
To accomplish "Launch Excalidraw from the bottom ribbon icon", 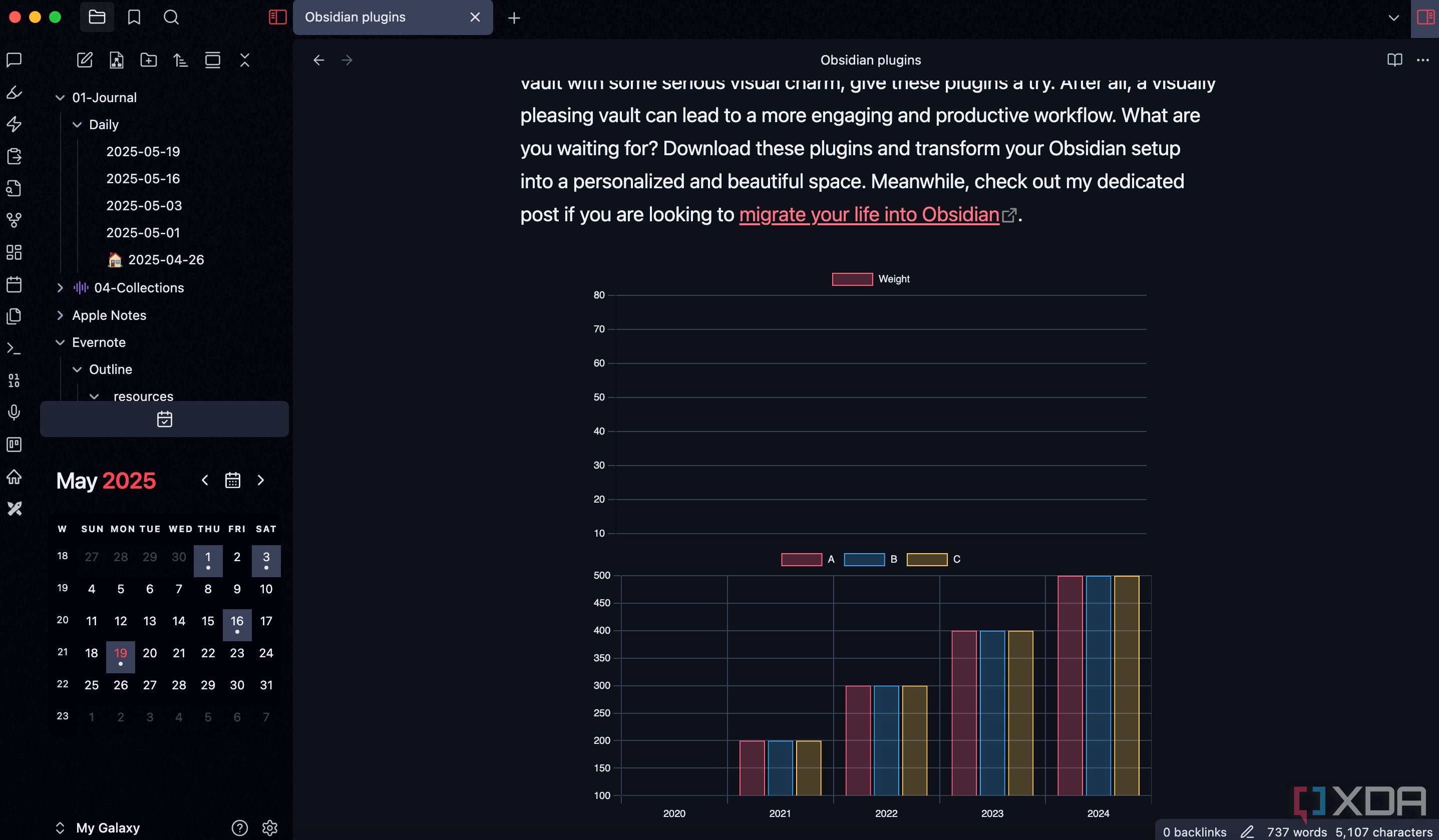I will [15, 509].
